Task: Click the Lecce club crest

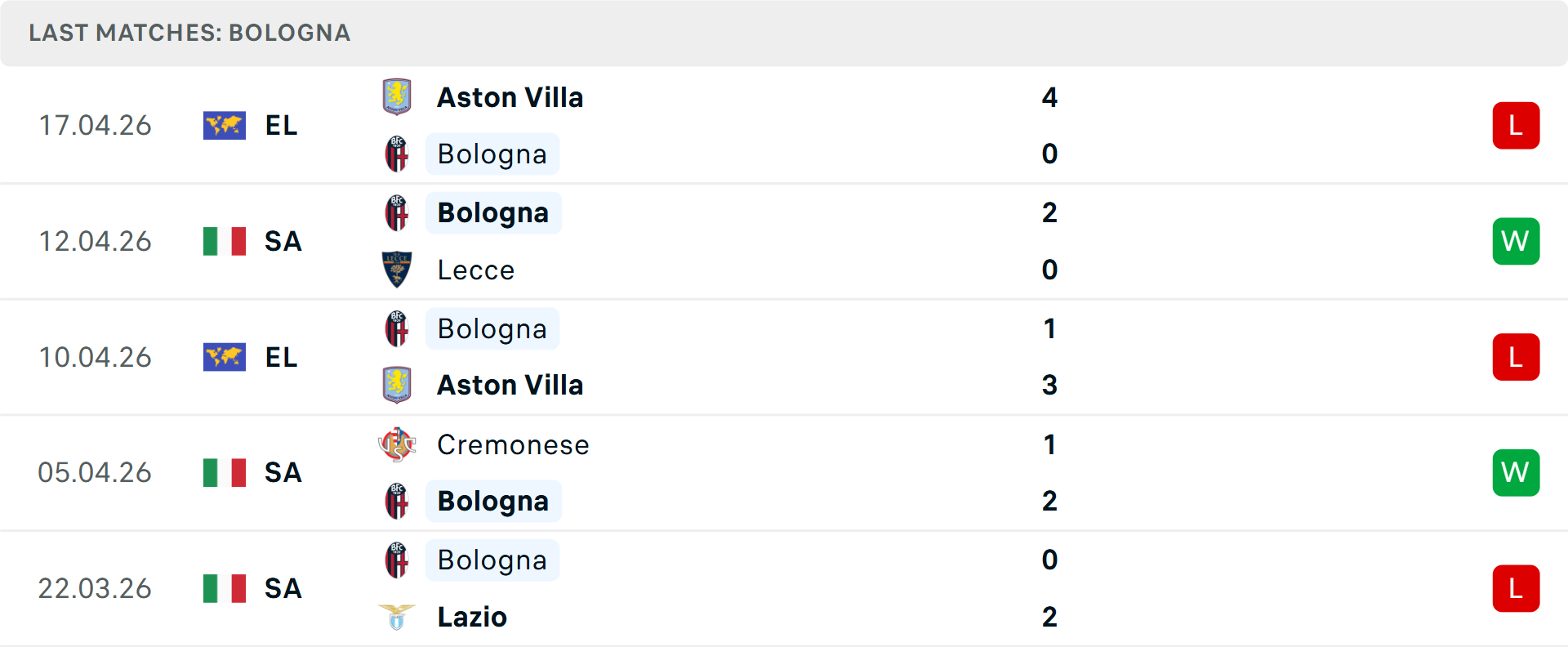Action: click(397, 270)
